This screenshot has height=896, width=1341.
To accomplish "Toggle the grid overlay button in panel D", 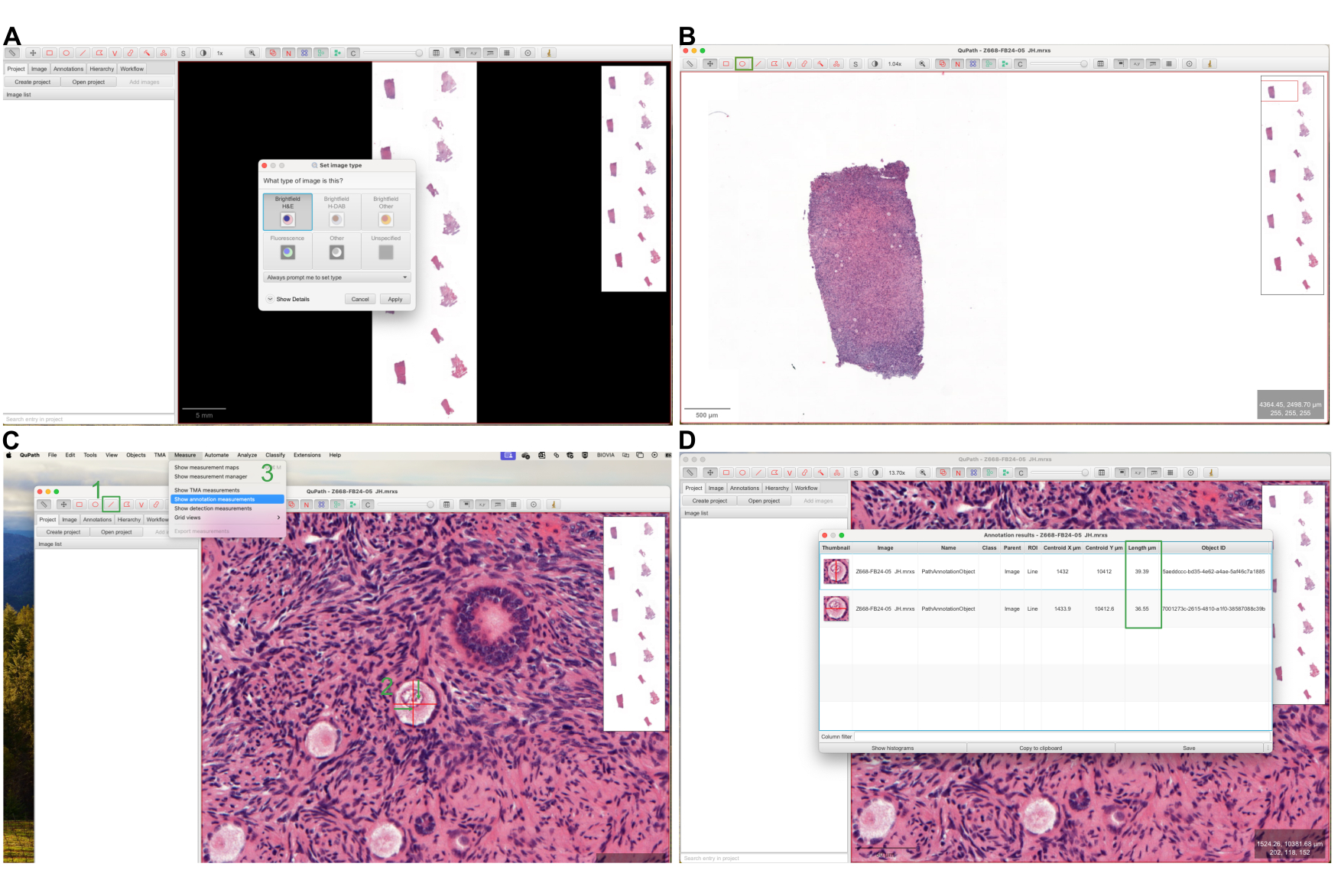I will point(1171,472).
